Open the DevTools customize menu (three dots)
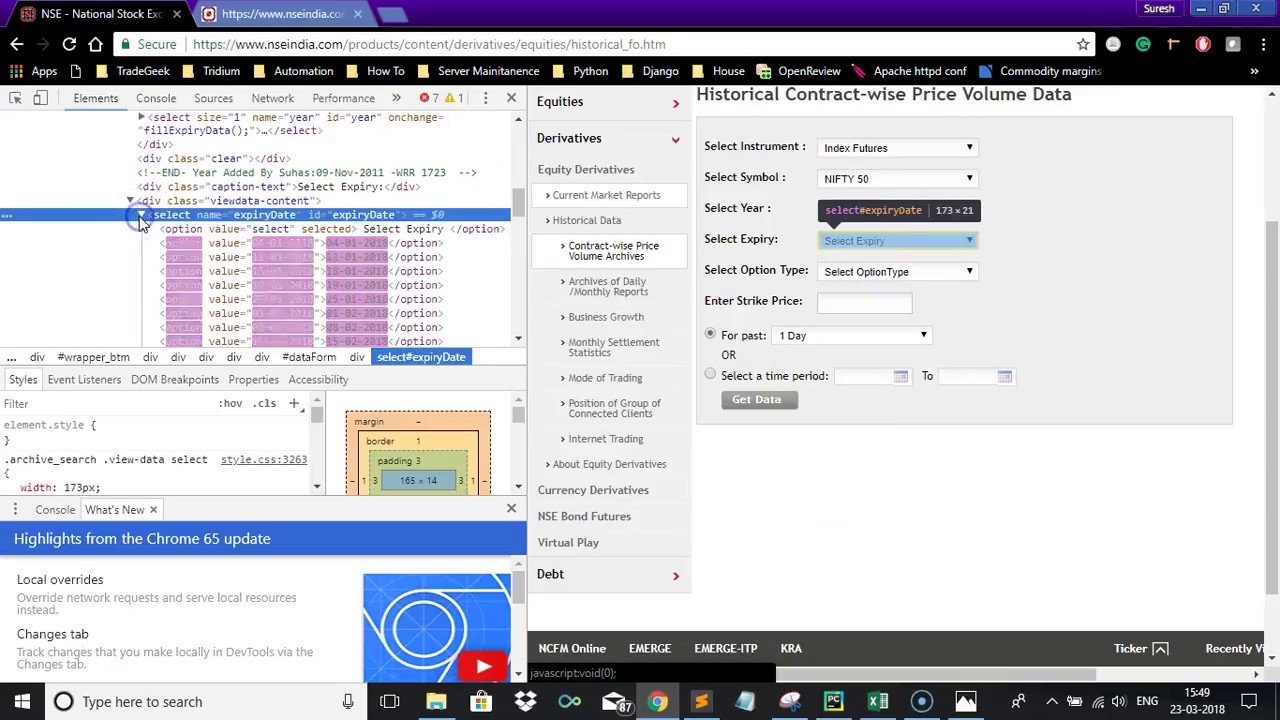Screen dimensions: 1280x720 click(485, 98)
